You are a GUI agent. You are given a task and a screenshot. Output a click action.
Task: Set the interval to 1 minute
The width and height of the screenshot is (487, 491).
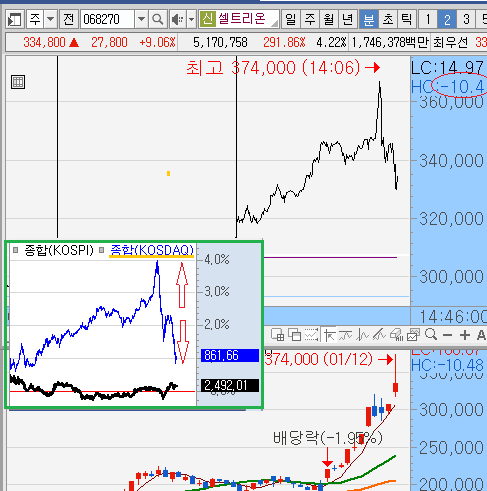[428, 20]
